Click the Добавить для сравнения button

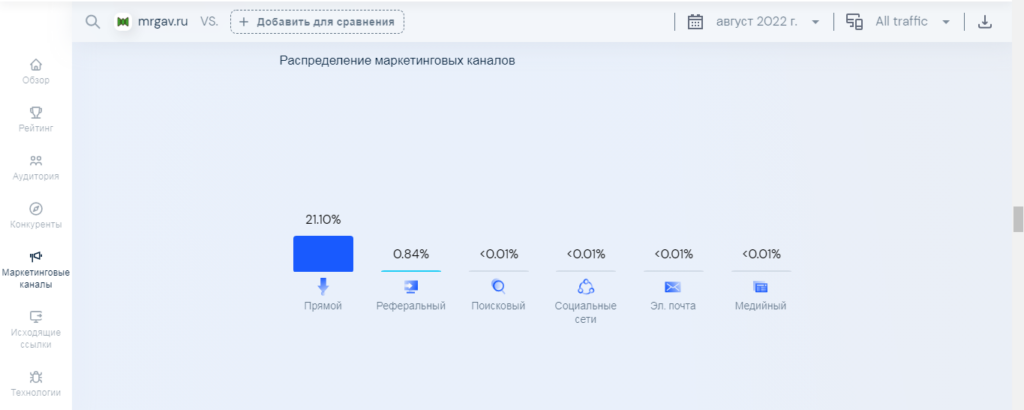coord(317,22)
